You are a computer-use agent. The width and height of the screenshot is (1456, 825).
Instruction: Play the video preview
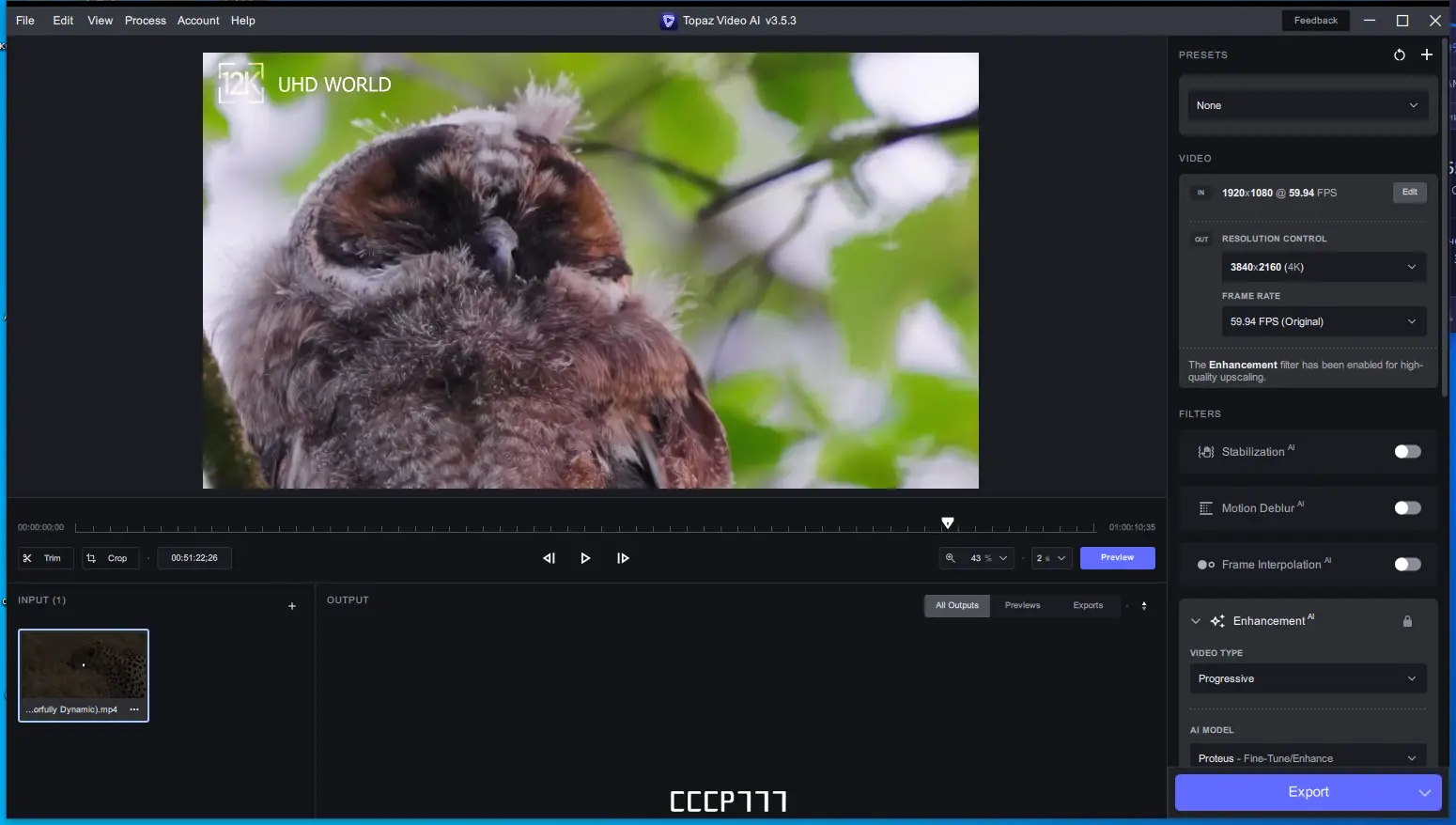(585, 558)
